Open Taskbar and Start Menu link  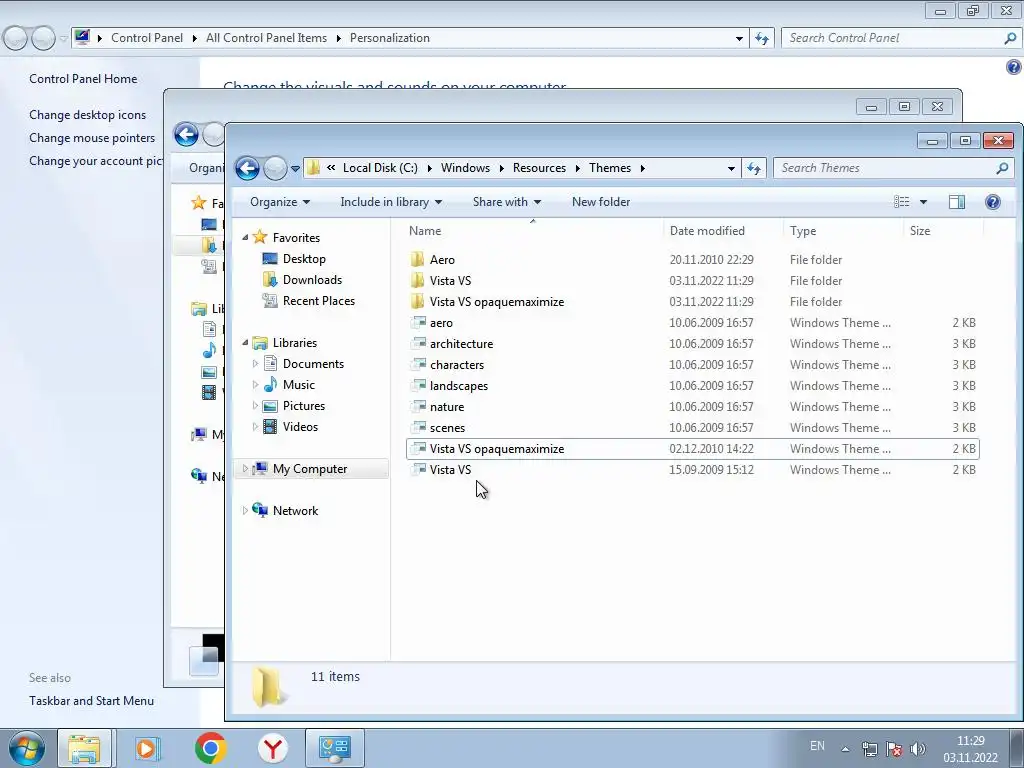coord(91,701)
